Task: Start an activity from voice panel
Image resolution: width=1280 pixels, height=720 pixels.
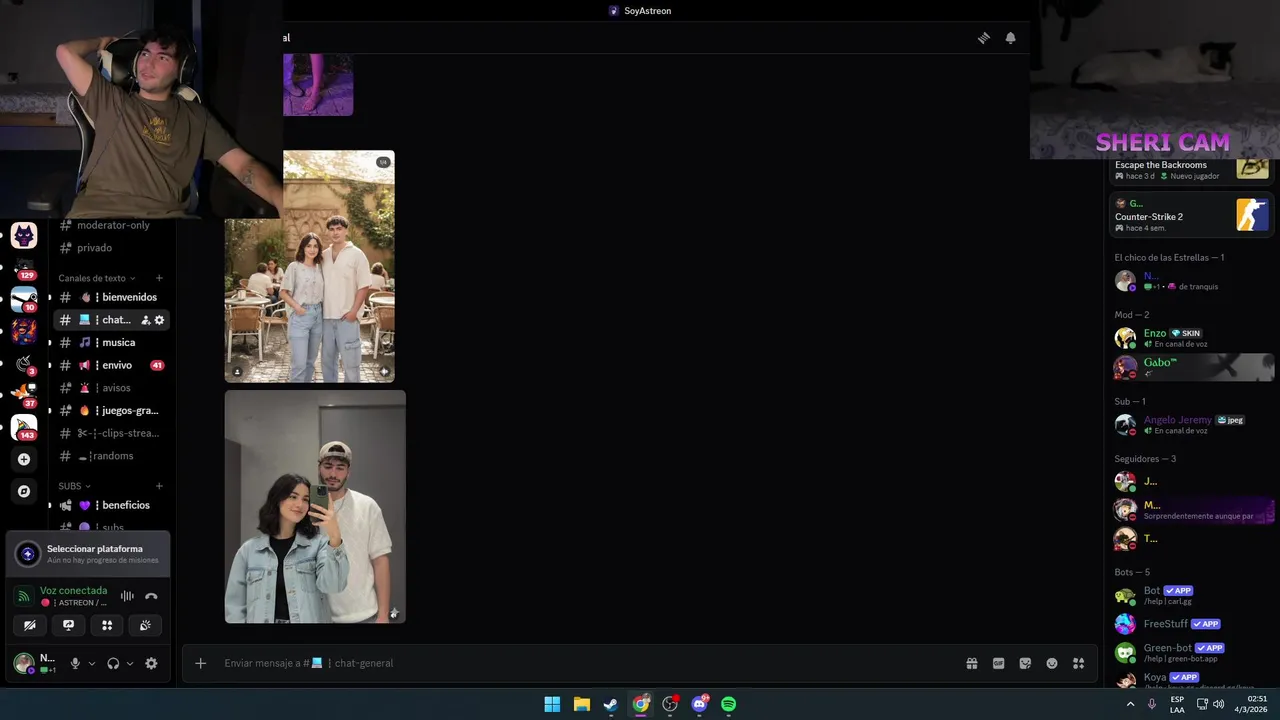Action: [x=107, y=625]
